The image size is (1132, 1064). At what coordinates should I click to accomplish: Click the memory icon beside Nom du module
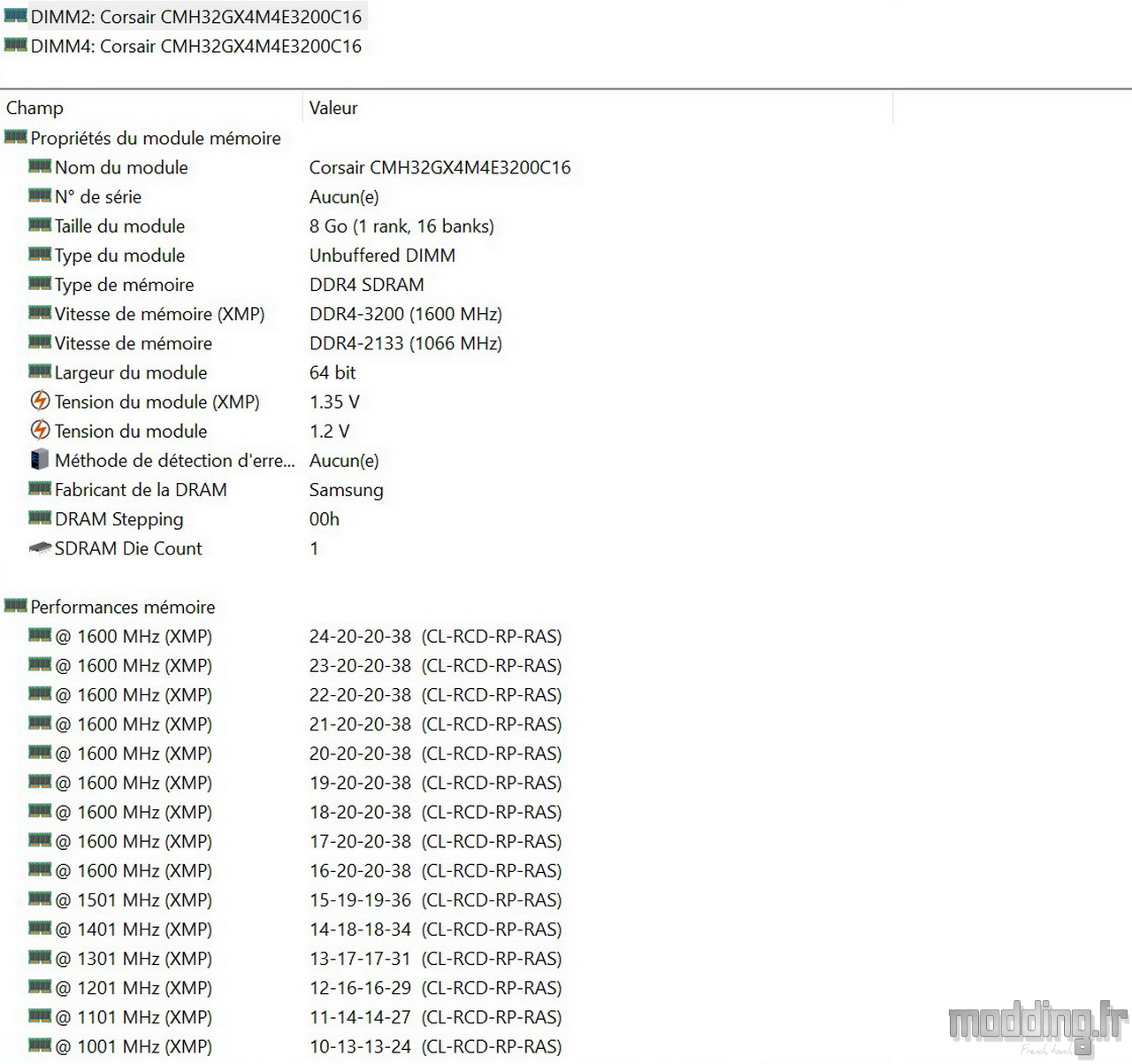tap(40, 166)
